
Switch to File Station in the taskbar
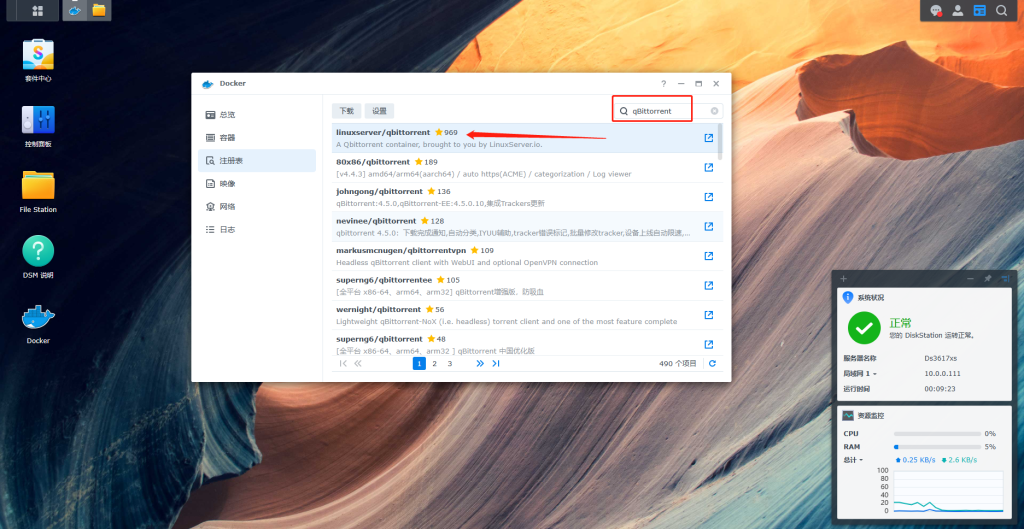pyautogui.click(x=99, y=10)
